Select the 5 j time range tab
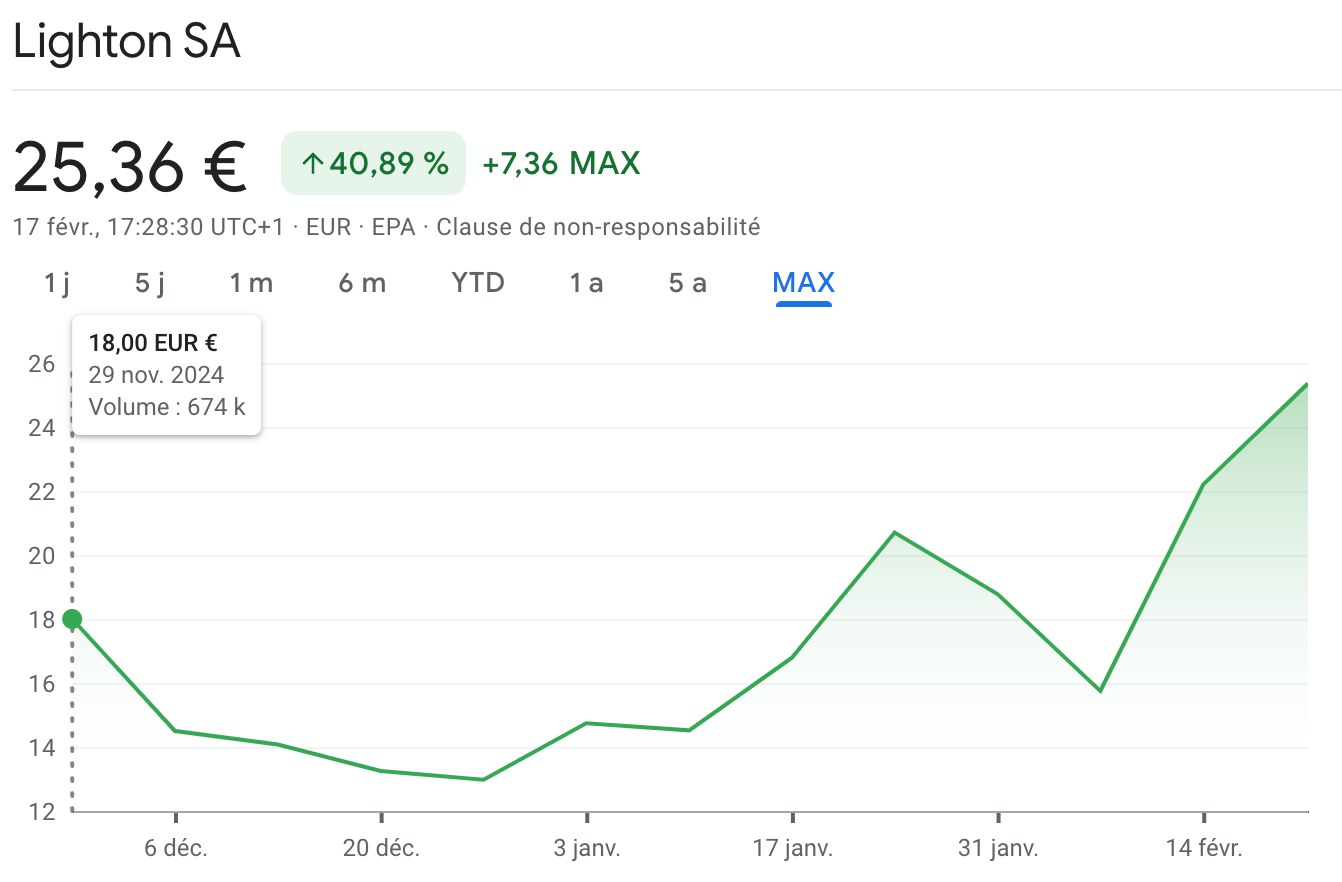This screenshot has width=1342, height=882. [150, 283]
